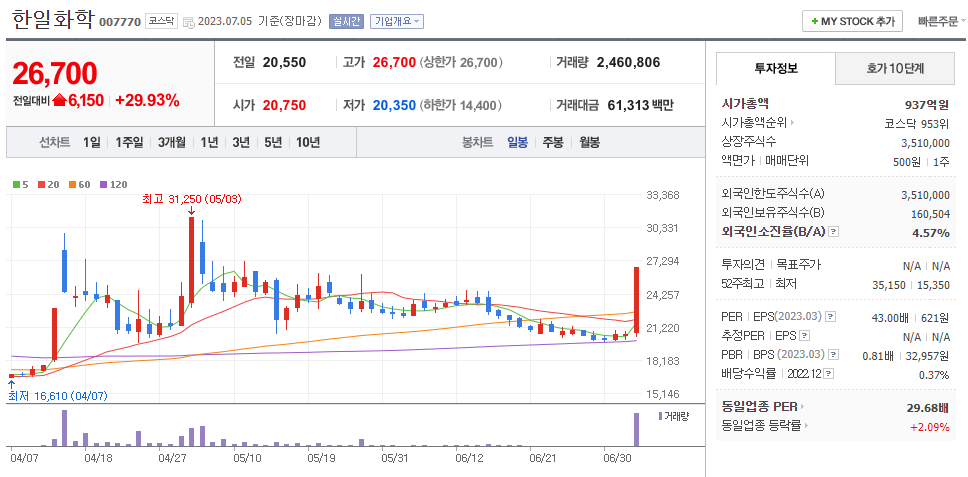968x477 pixels.
Task: Click the 한일화학 stock name
Action: click(x=53, y=19)
